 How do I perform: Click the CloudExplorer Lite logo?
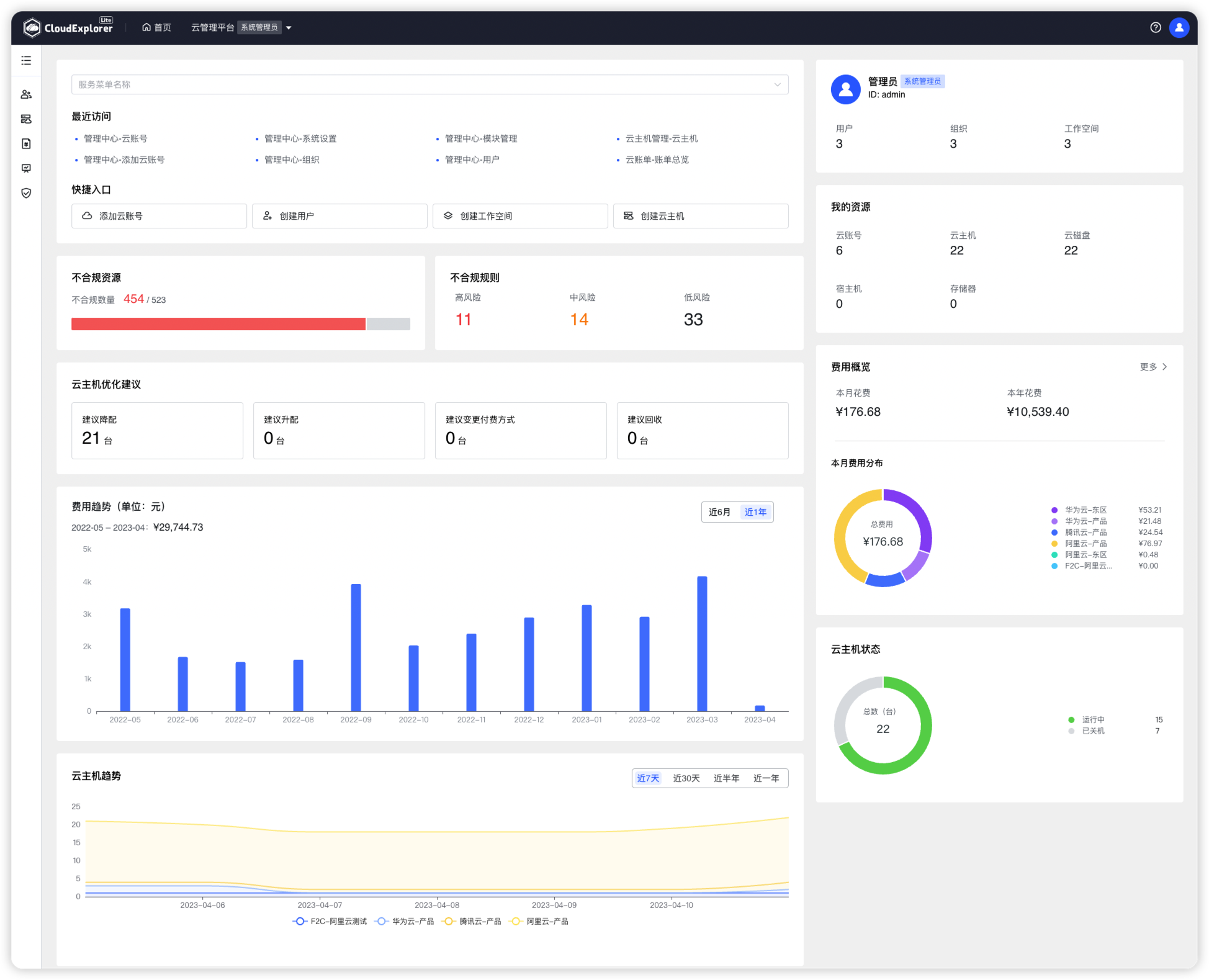click(x=68, y=26)
